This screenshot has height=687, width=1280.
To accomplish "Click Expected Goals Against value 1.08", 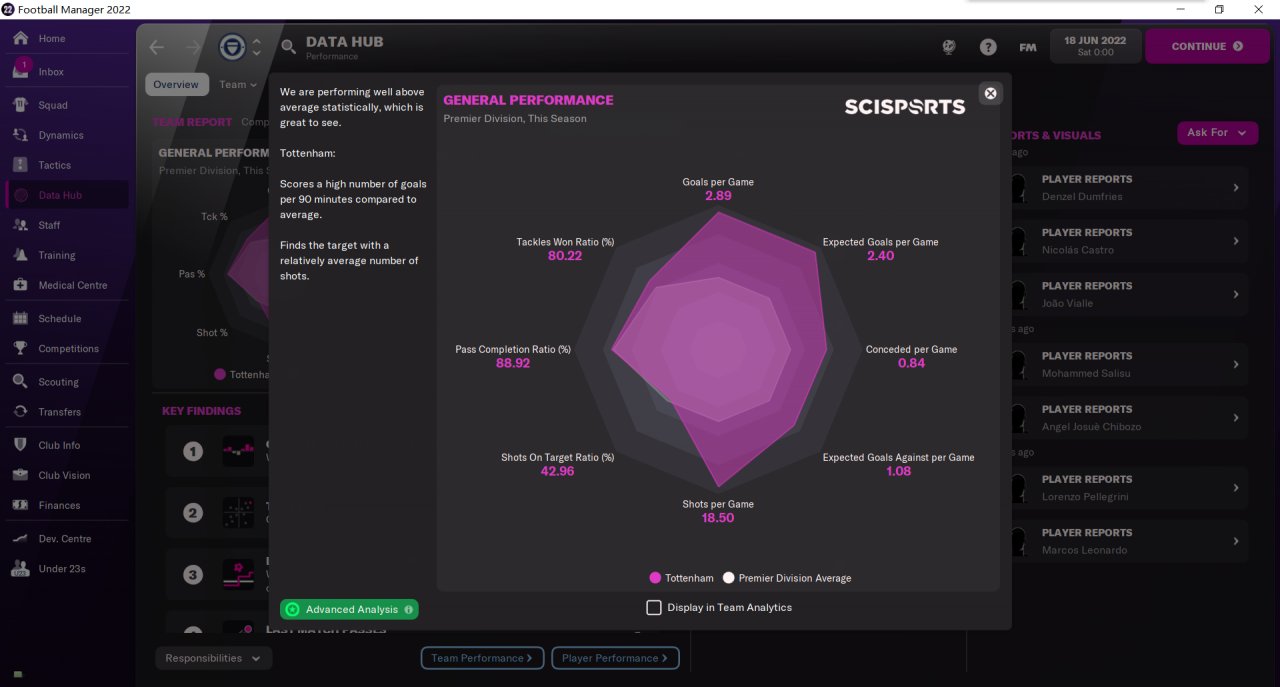I will (898, 471).
